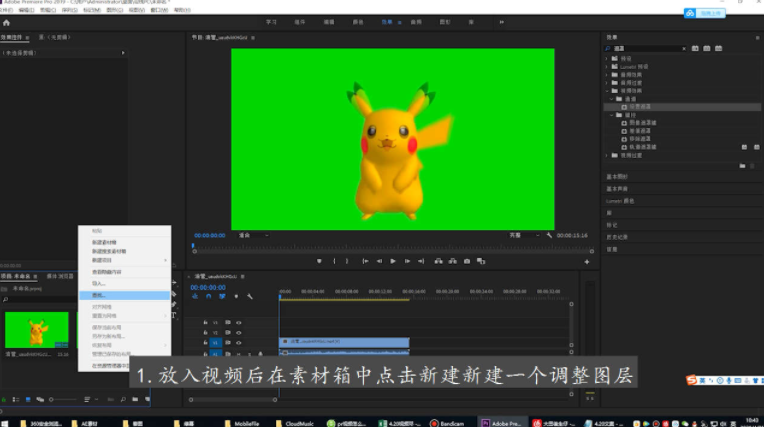Open the Lumetri Color collapsed panel
Screen dimensions: 764x427
[620, 201]
